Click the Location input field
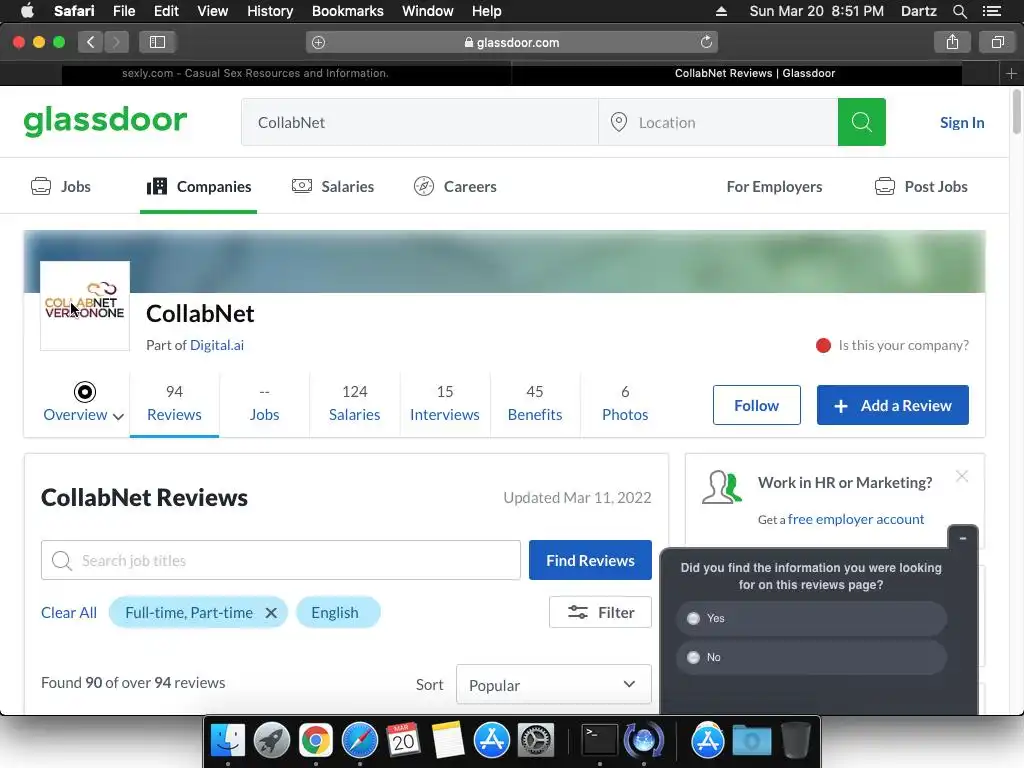Image resolution: width=1024 pixels, height=768 pixels. (718, 122)
